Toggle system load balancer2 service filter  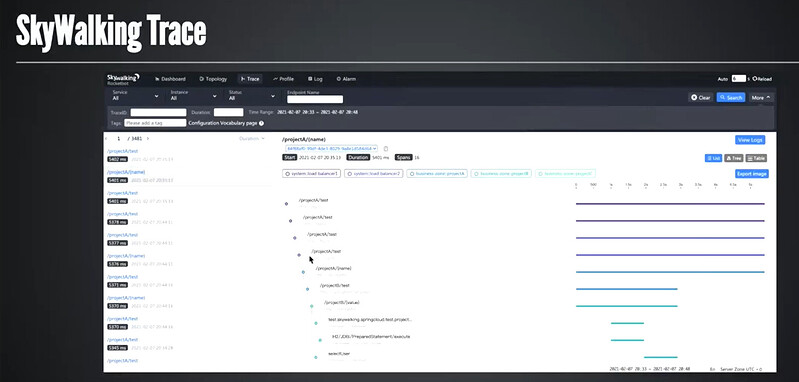pyautogui.click(x=374, y=174)
